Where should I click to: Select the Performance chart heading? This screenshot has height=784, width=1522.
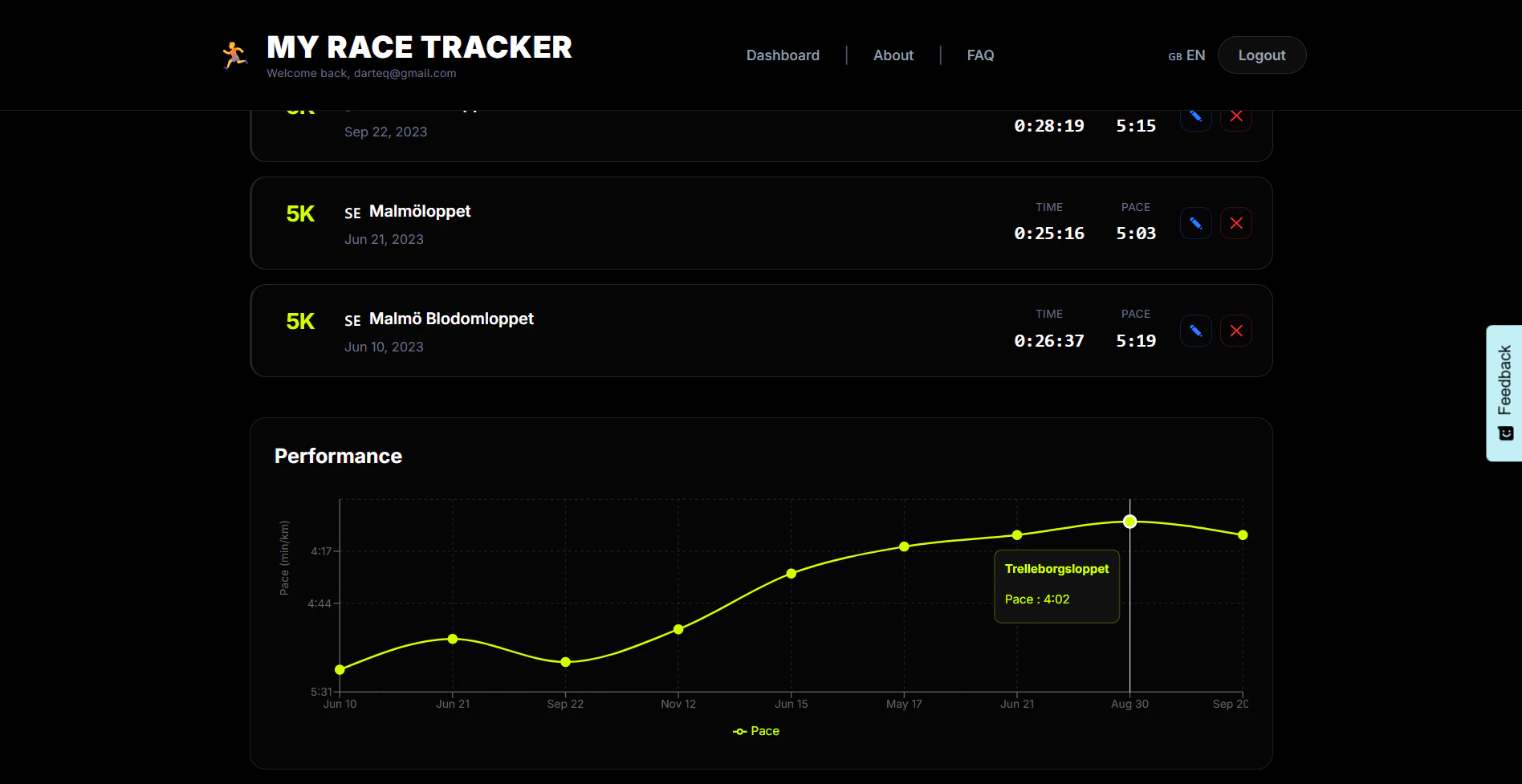tap(338, 456)
